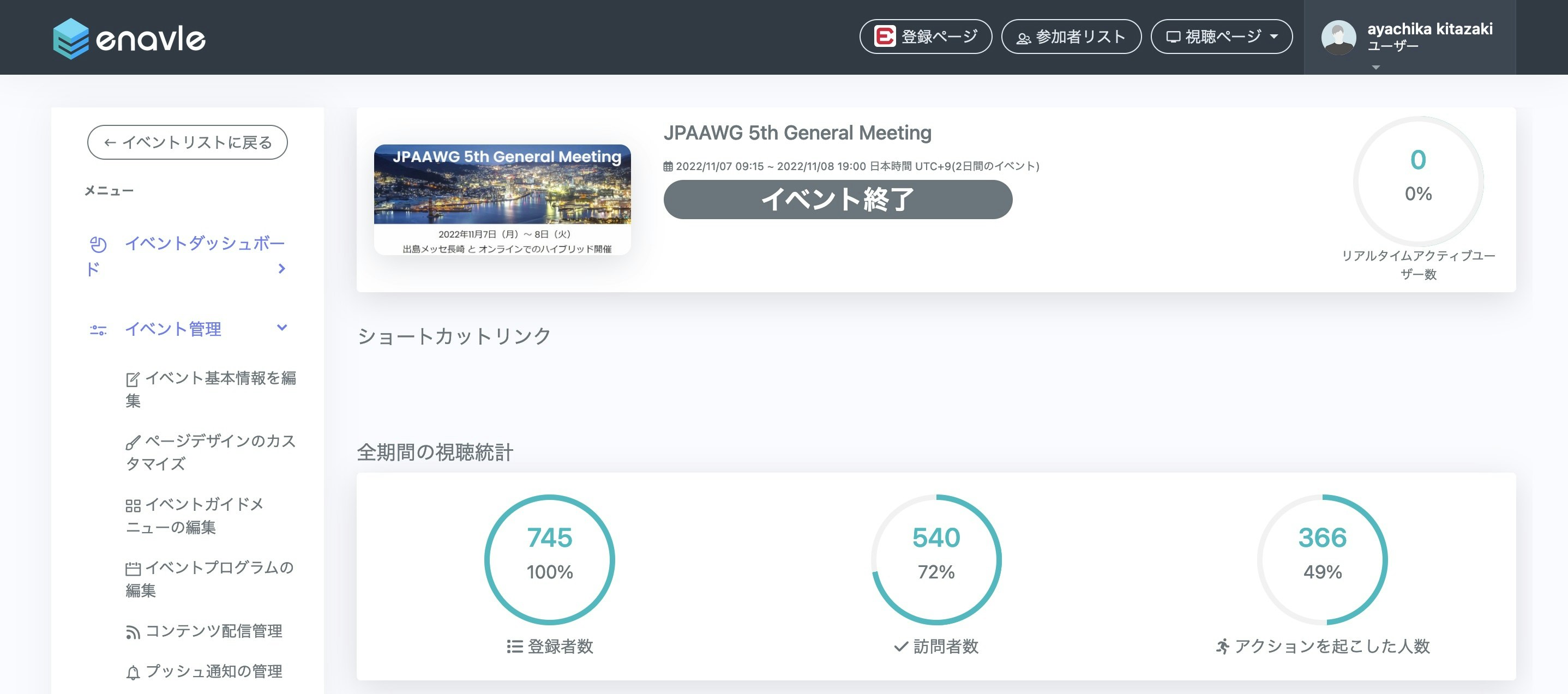Click the bell icon for push notifications
Image resolution: width=1568 pixels, height=694 pixels.
click(x=133, y=672)
